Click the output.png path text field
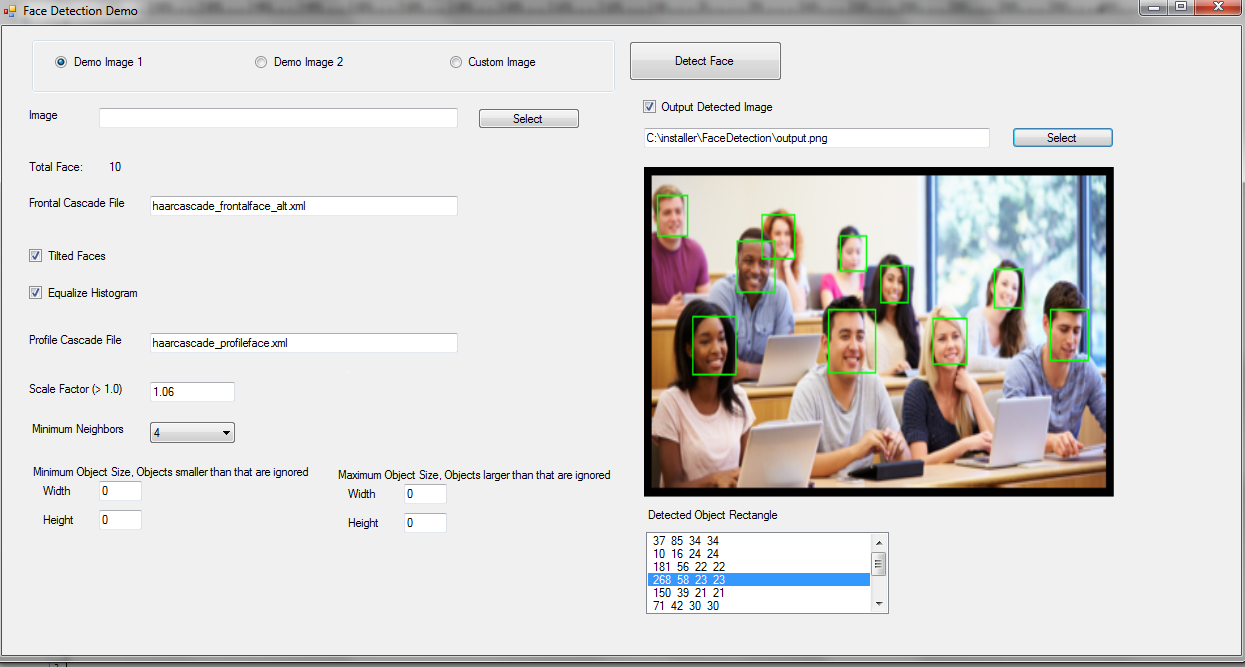 click(816, 138)
